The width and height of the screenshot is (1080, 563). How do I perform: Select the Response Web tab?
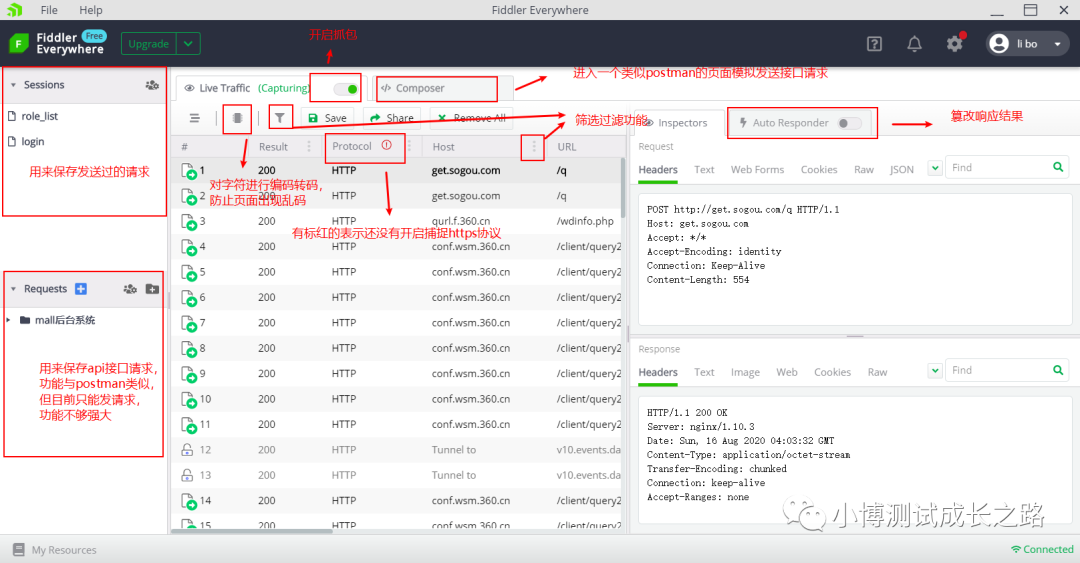(787, 372)
